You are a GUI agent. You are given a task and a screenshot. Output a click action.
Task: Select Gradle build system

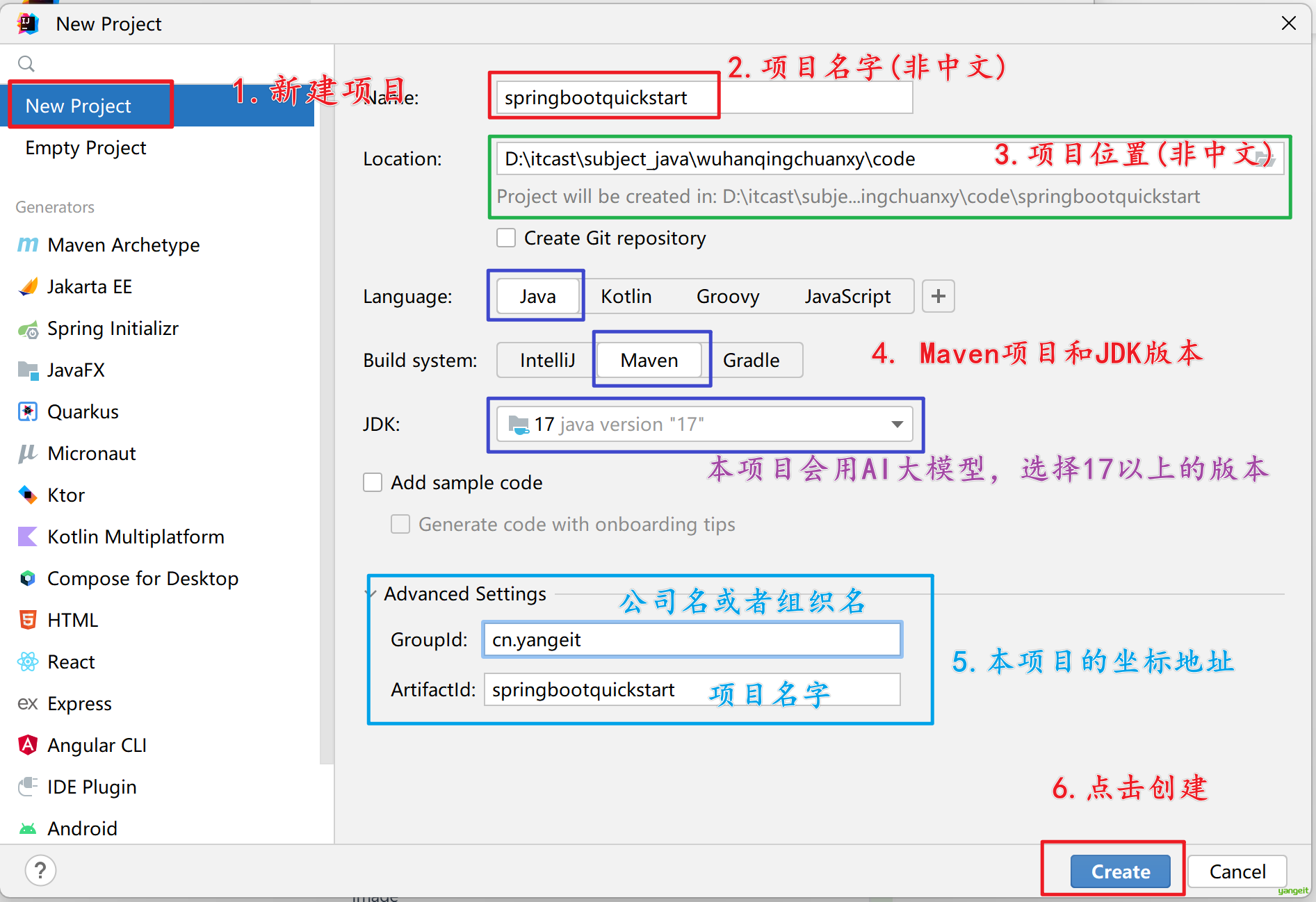751,361
